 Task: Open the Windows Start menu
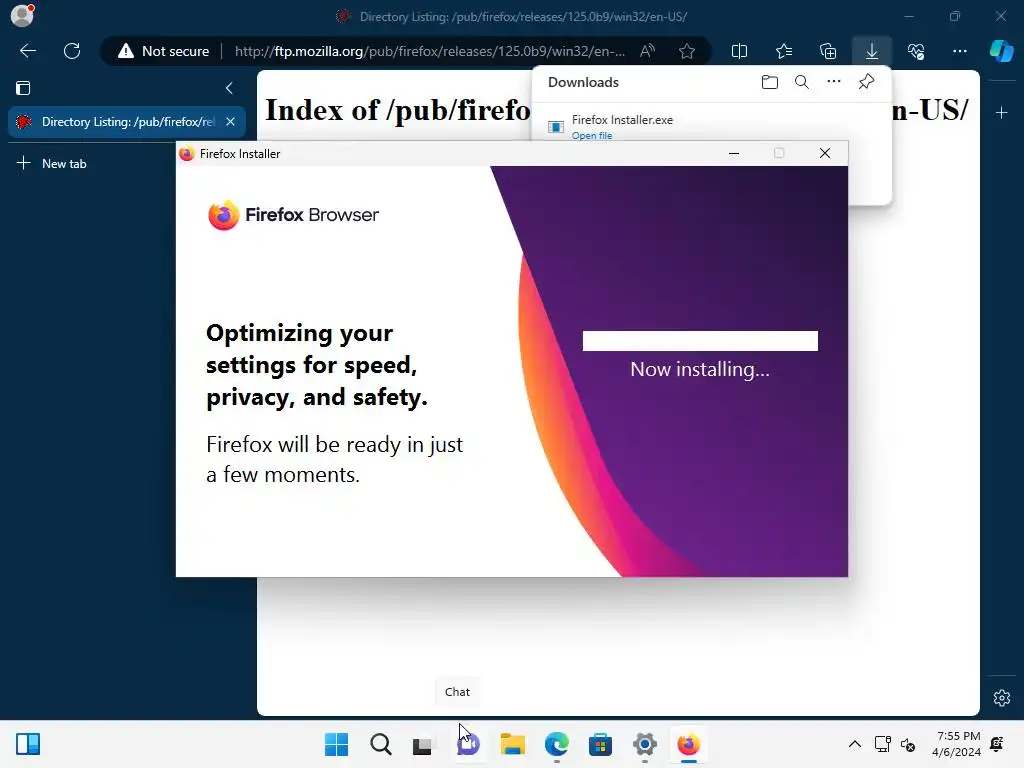pos(336,744)
